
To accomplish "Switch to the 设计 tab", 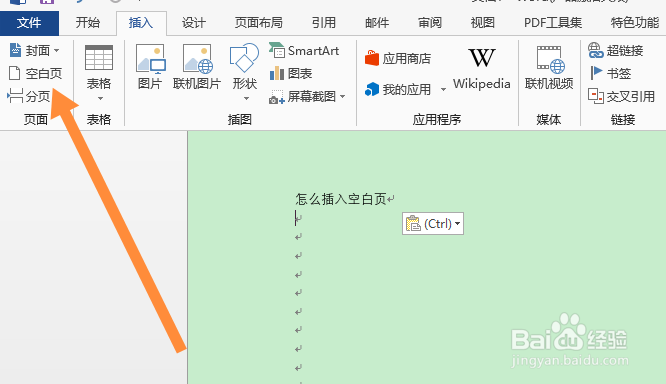I will point(194,23).
